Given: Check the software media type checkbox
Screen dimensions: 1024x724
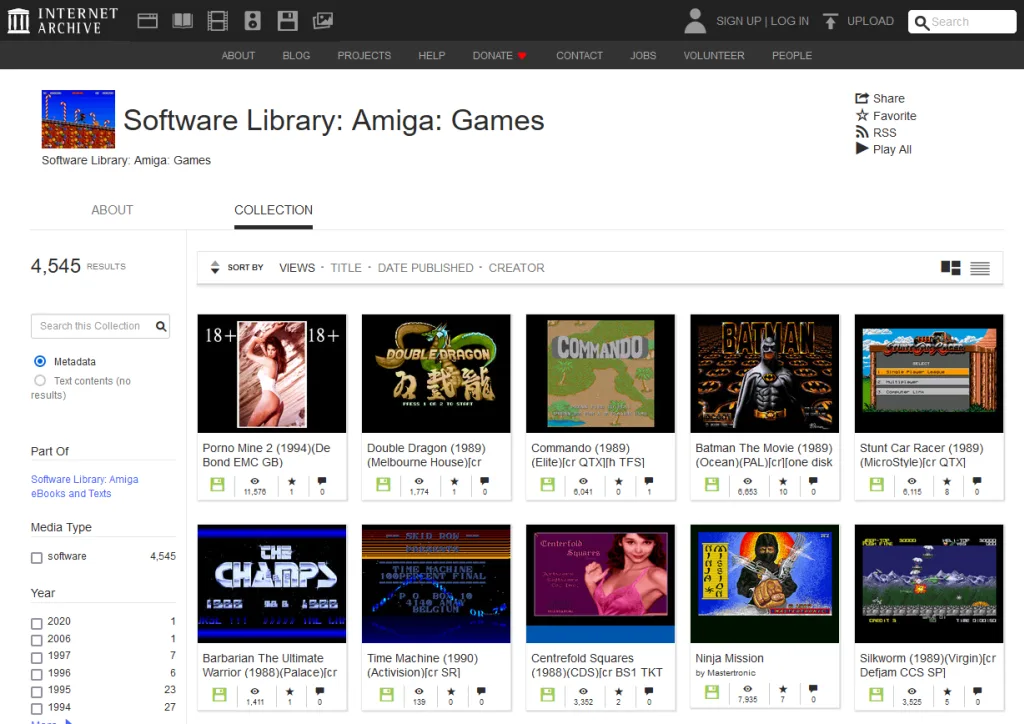Looking at the screenshot, I should click(x=37, y=557).
